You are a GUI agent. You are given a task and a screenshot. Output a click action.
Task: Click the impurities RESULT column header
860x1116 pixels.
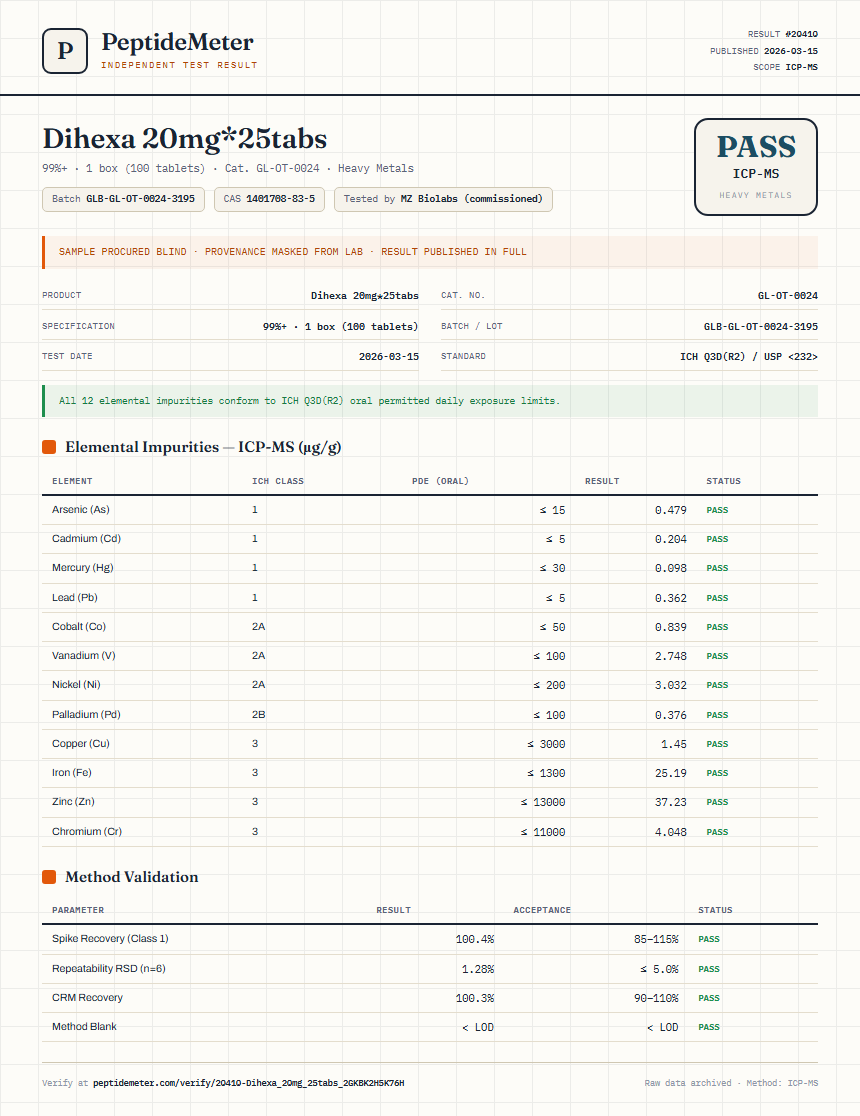coord(602,481)
